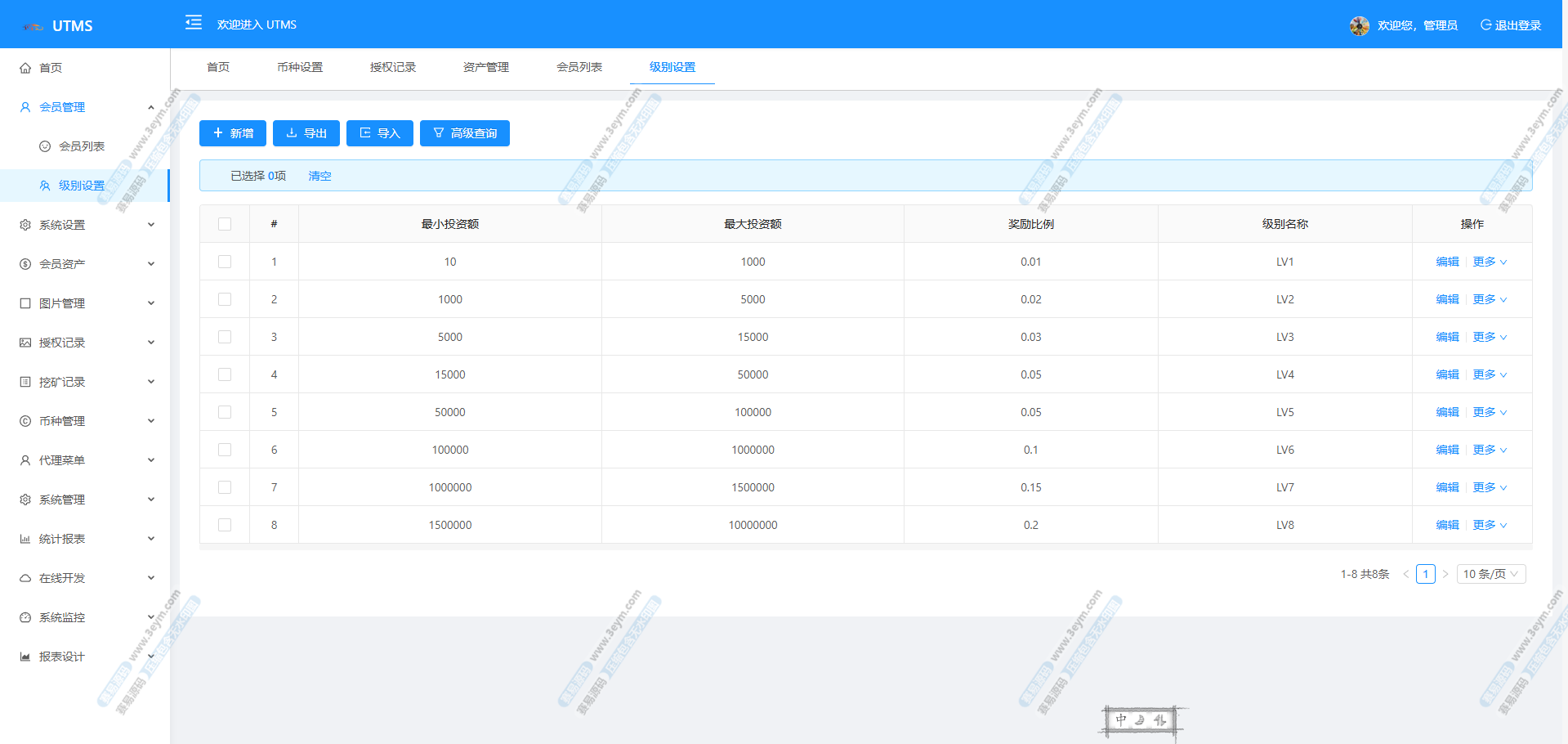The height and width of the screenshot is (744, 1568).
Task: Click the 在线开发 cloud icon
Action: point(25,578)
